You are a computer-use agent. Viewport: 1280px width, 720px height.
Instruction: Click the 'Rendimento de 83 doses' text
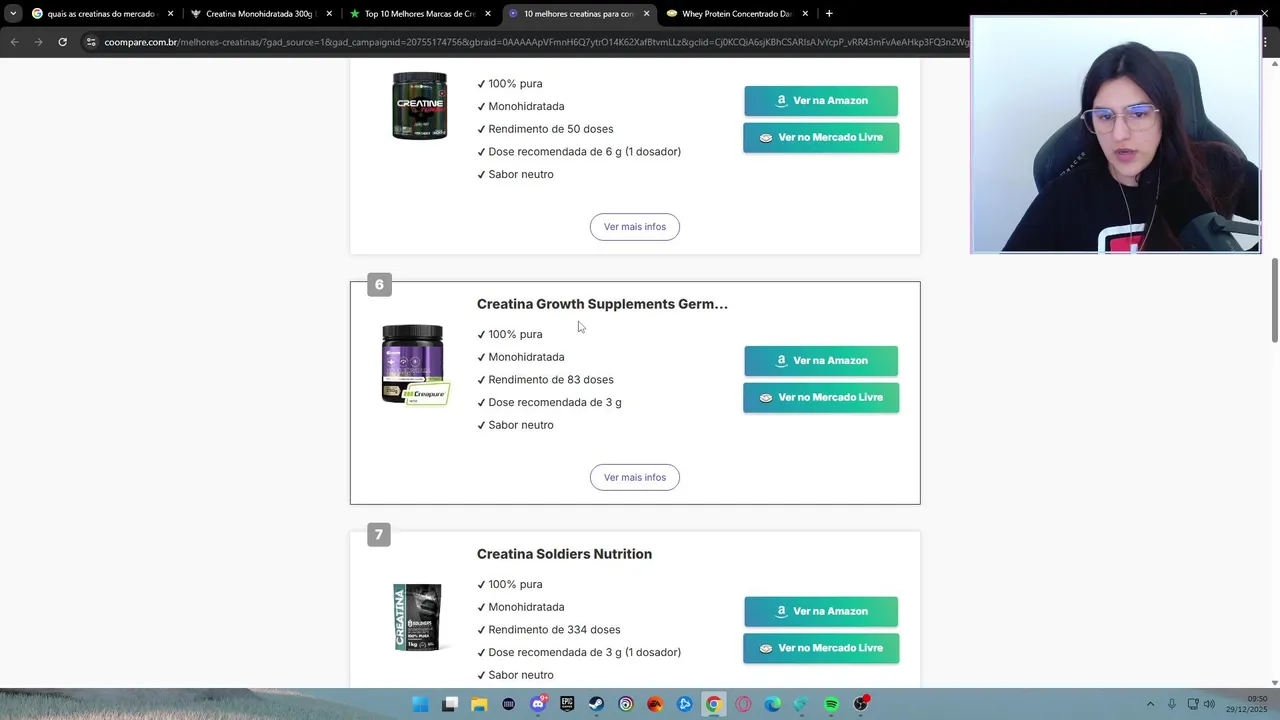point(551,380)
